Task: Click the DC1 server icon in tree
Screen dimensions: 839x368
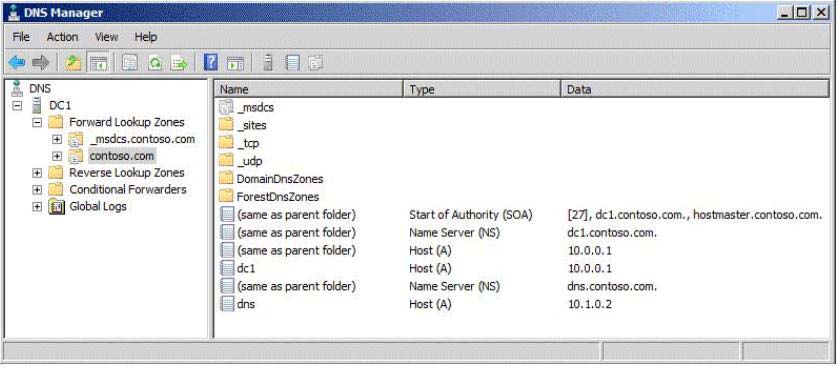Action: click(37, 105)
